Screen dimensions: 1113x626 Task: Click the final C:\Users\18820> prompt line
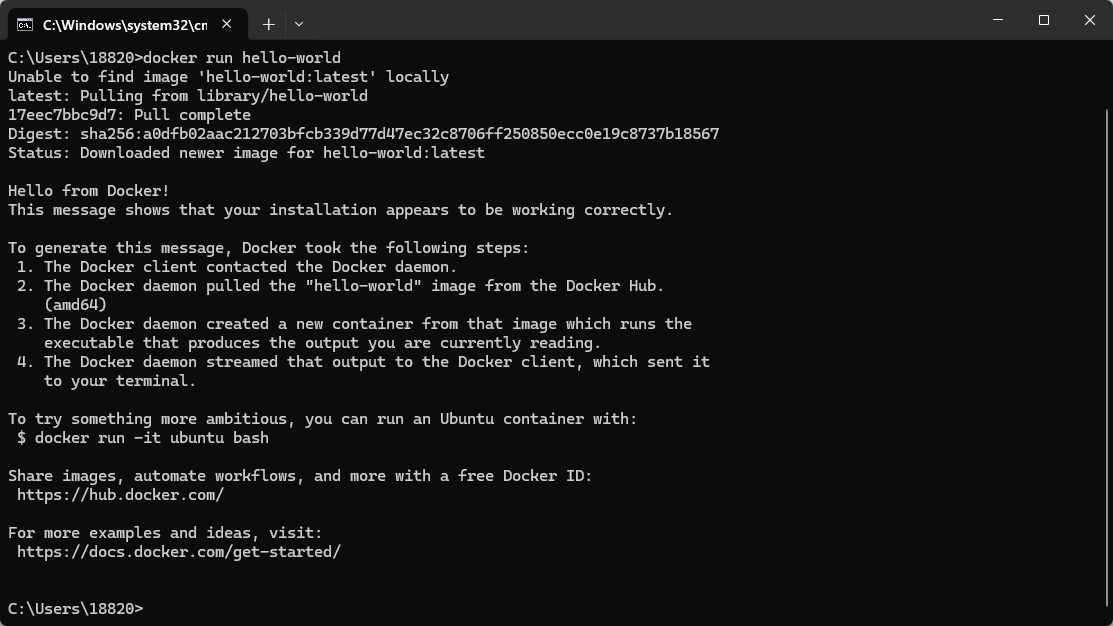[x=76, y=609]
